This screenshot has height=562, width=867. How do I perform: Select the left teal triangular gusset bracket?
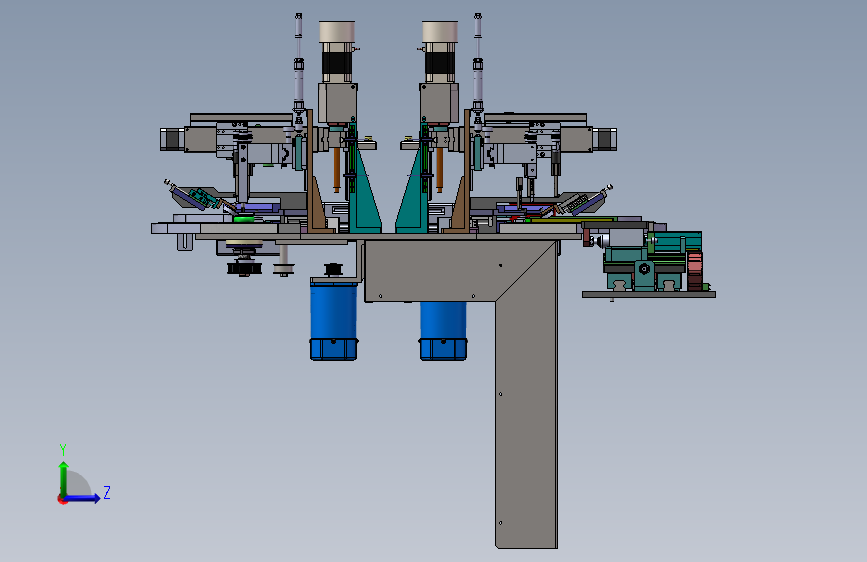click(x=364, y=191)
